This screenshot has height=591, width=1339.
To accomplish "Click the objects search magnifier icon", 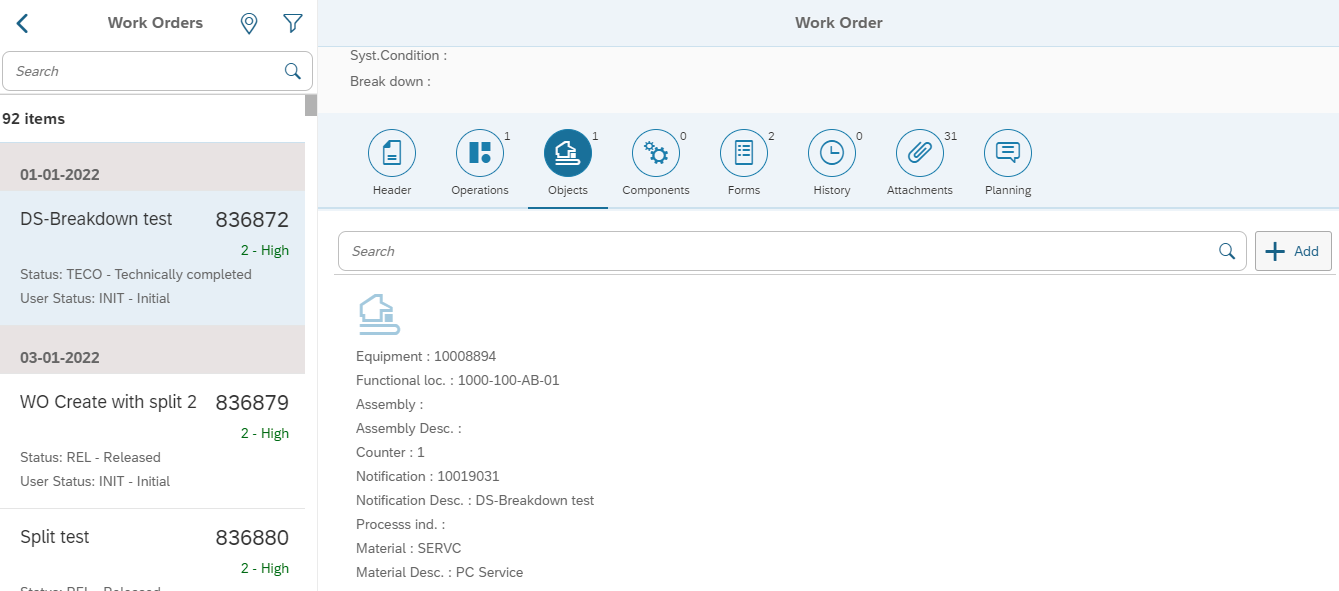I will point(1227,251).
